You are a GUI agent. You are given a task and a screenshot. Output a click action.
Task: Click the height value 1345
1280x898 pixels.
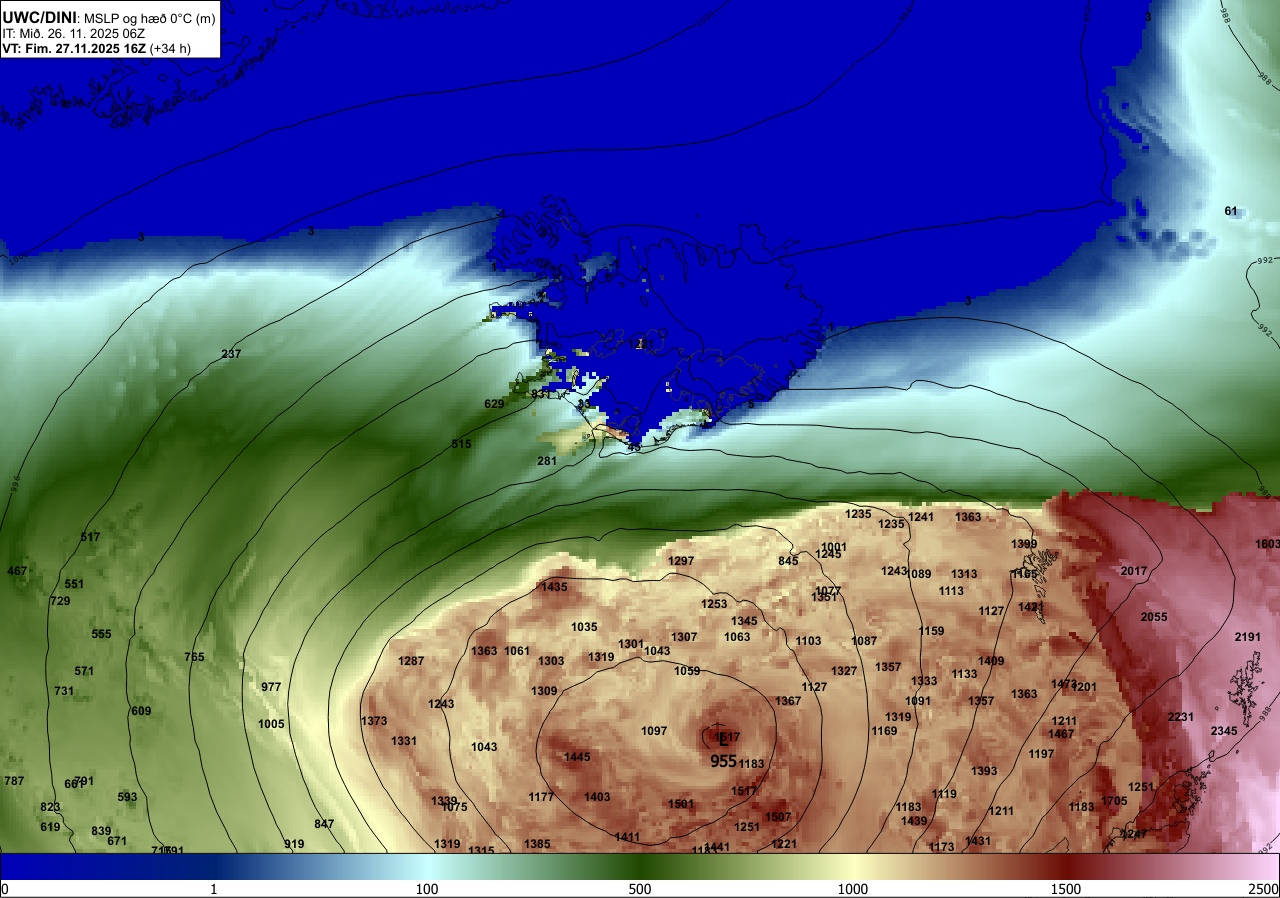[x=744, y=621]
